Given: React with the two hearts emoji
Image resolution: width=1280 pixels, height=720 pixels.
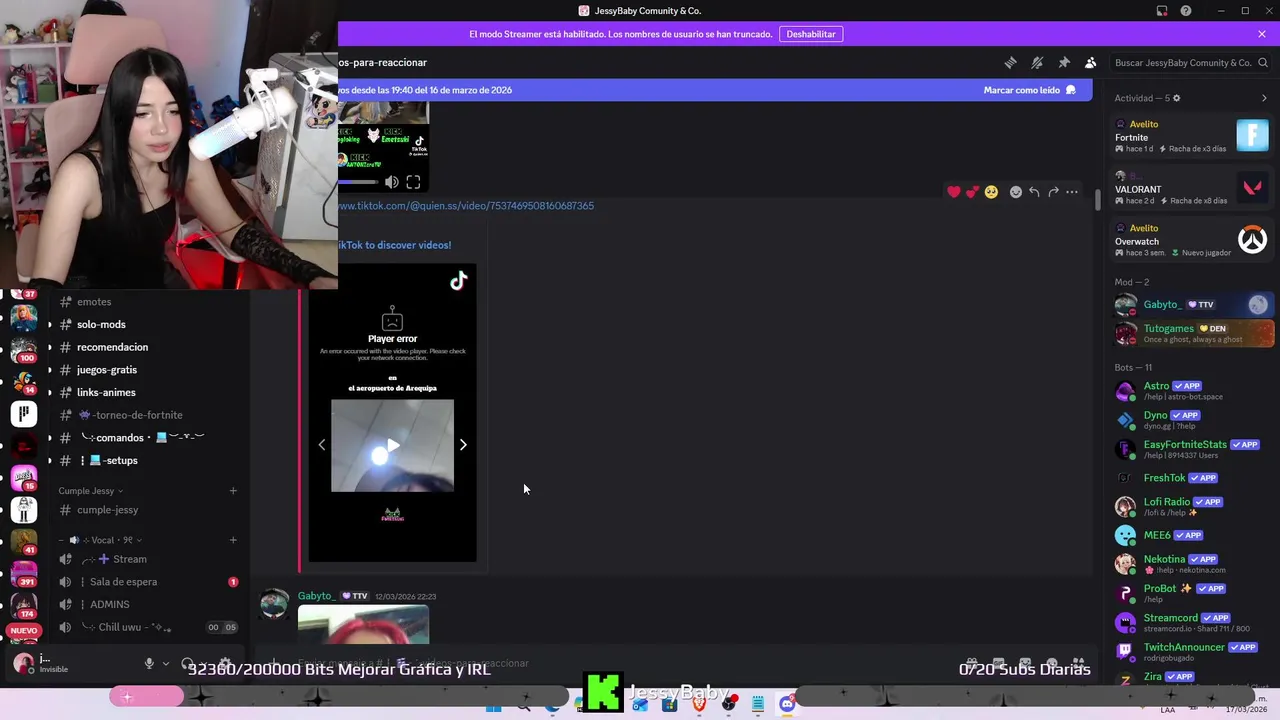Looking at the screenshot, I should (972, 192).
